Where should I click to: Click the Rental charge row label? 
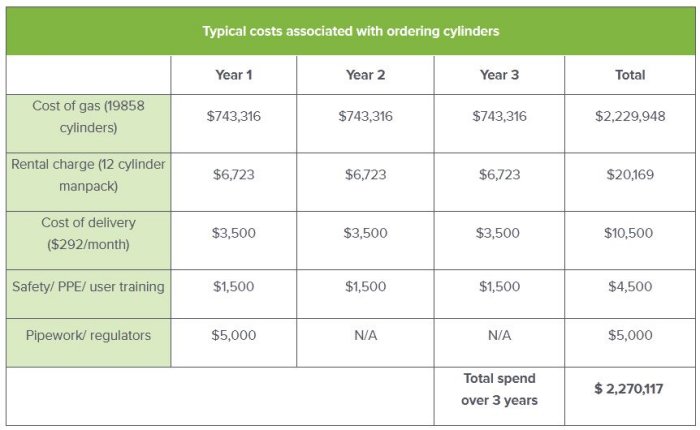(89, 174)
